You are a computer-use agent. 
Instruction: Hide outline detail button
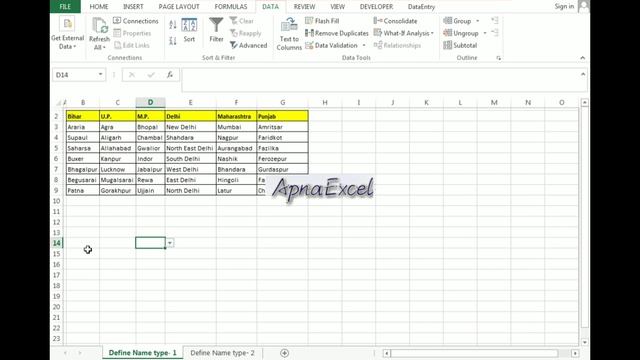pos(495,33)
